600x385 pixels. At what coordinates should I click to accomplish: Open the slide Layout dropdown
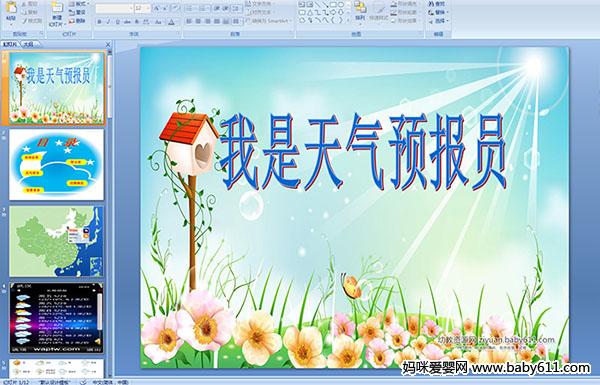[79, 4]
